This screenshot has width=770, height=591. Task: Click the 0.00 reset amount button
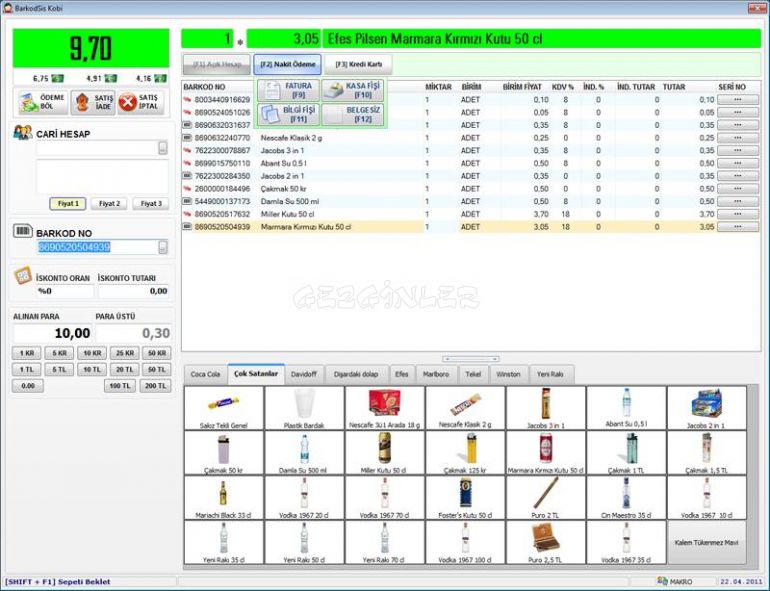(x=28, y=386)
